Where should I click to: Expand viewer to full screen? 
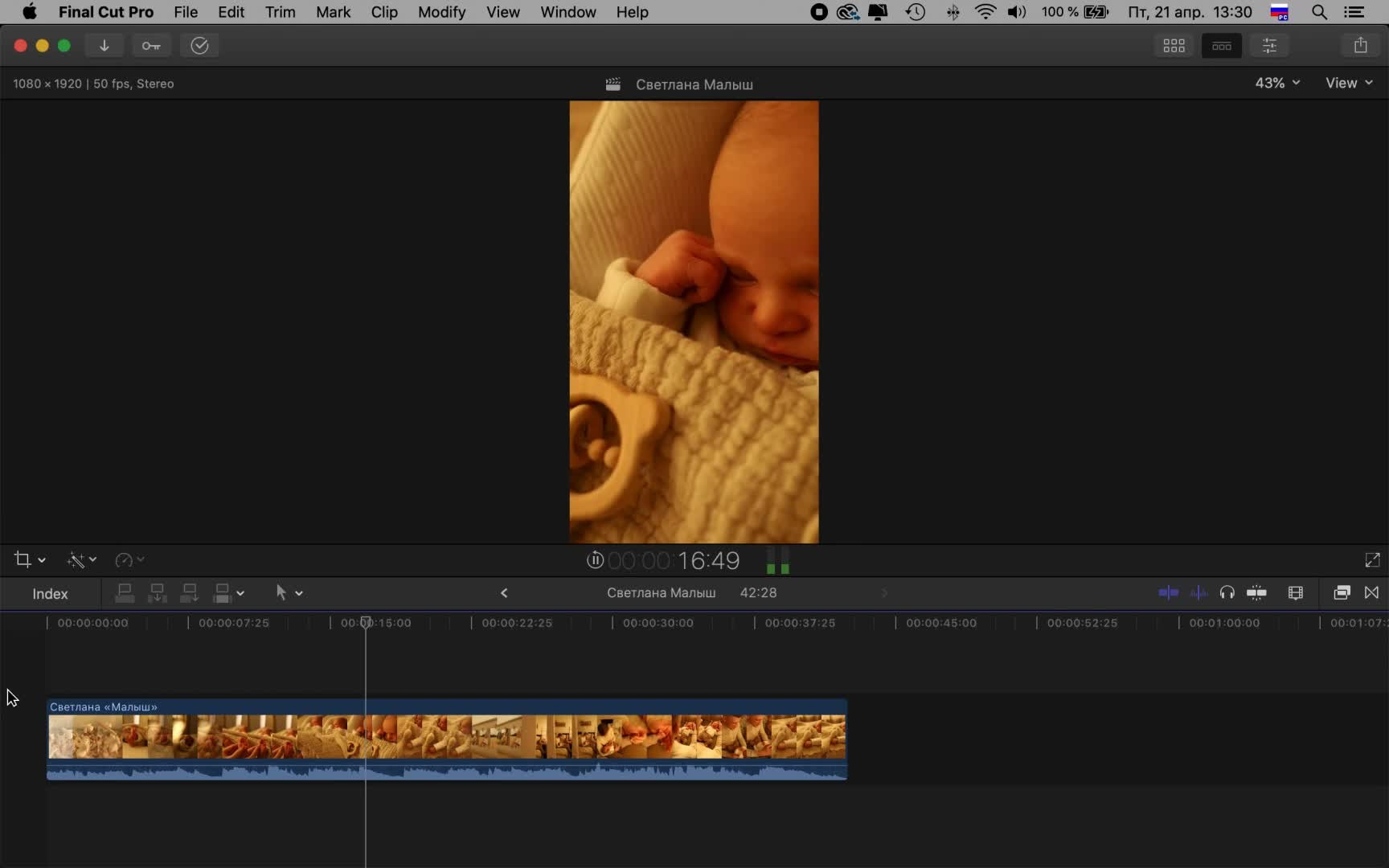pos(1372,560)
